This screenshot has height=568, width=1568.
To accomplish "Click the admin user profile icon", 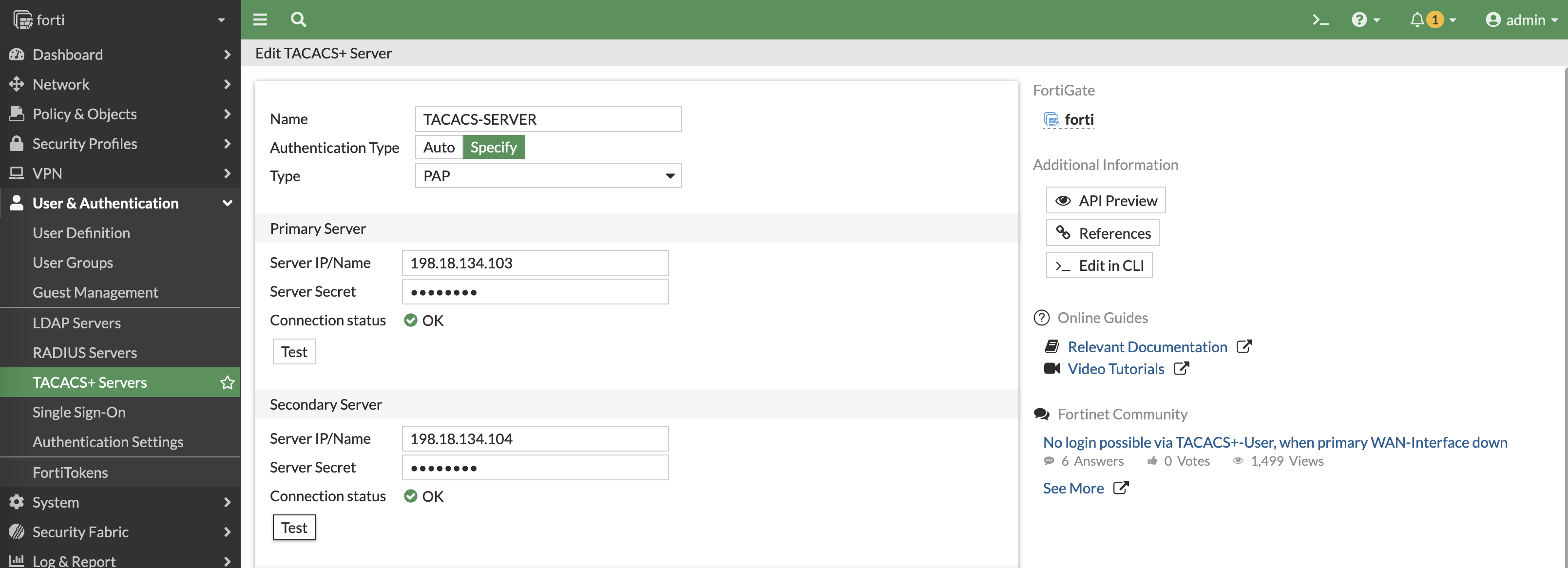I will pos(1492,19).
